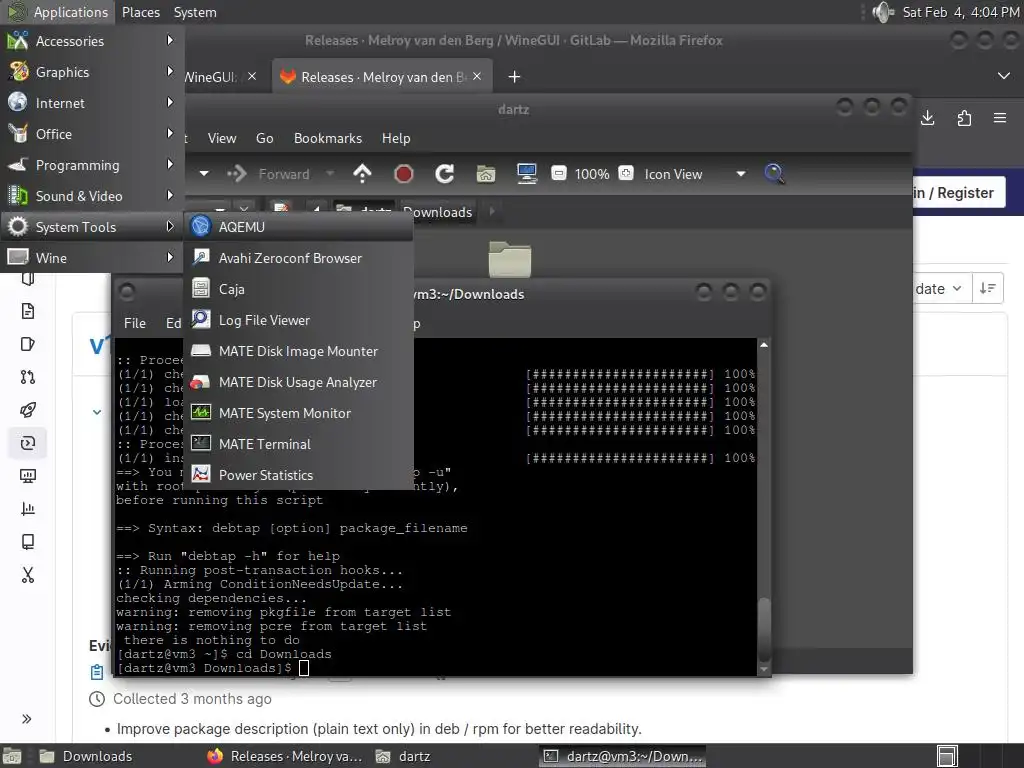Click GitLab sidebar rocket deployments icon
Image resolution: width=1024 pixels, height=768 pixels.
[27, 409]
